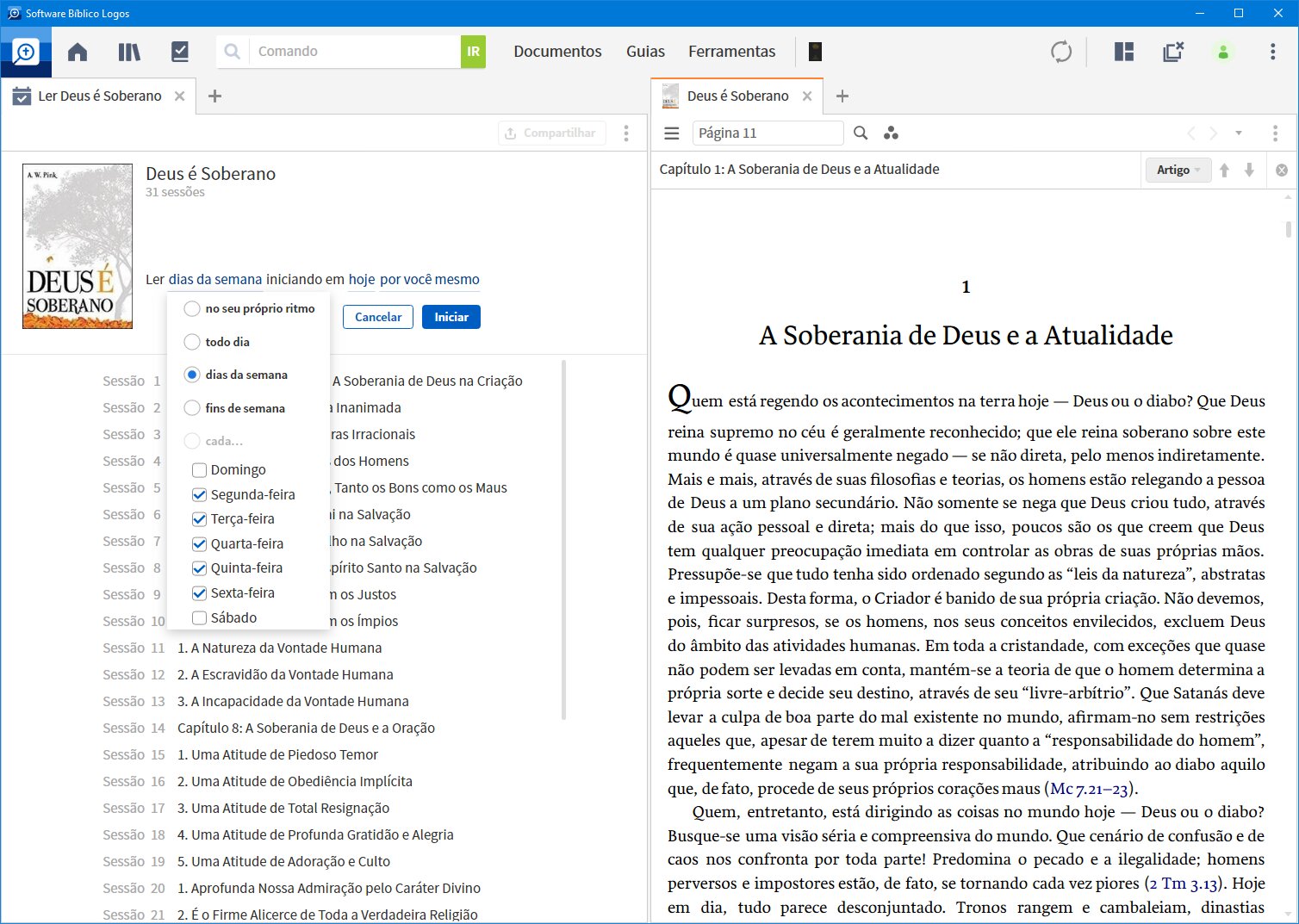Open the Documentos menu
1299x924 pixels.
[x=557, y=52]
